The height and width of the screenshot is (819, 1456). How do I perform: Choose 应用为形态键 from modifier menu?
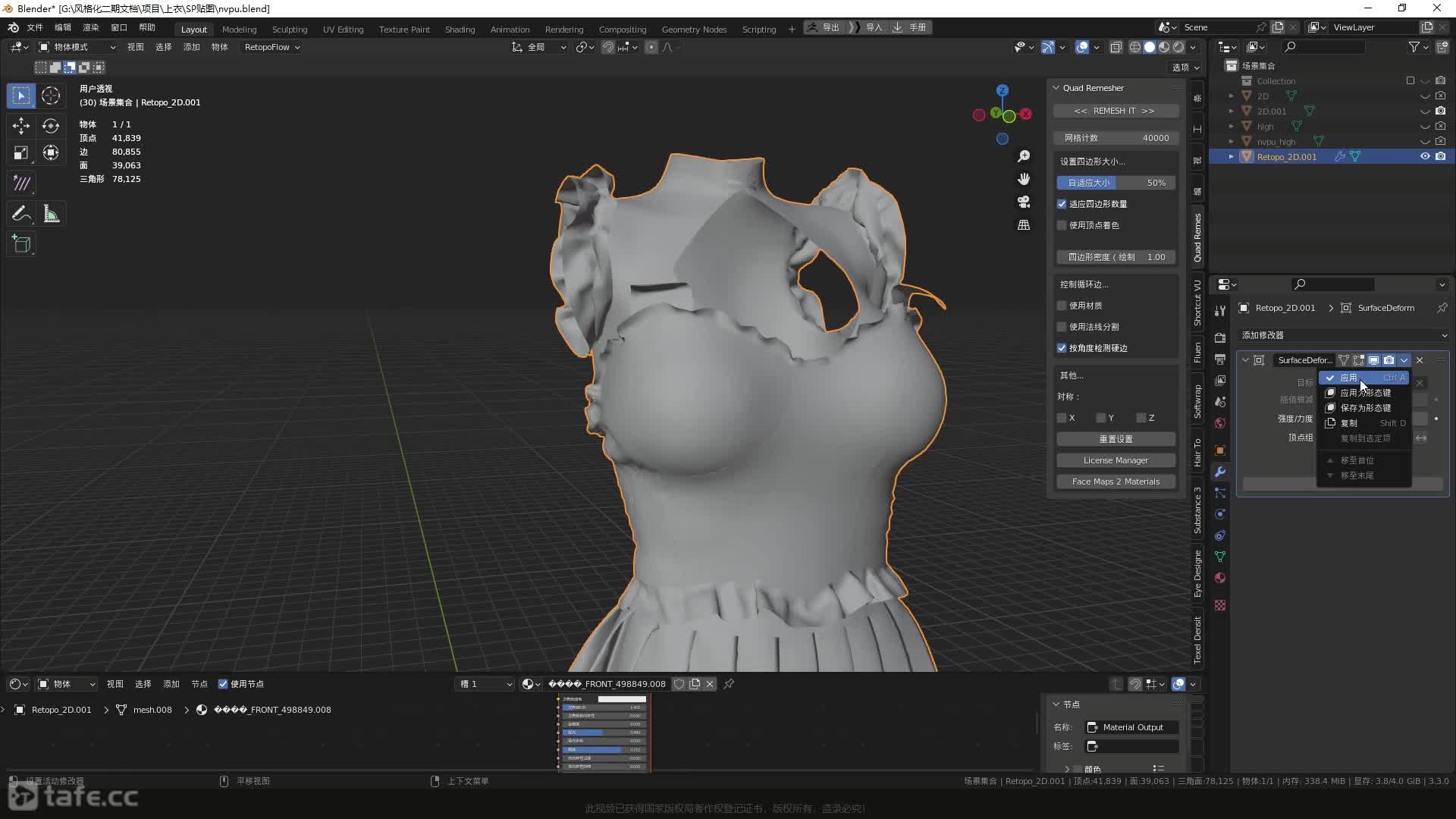(1364, 393)
